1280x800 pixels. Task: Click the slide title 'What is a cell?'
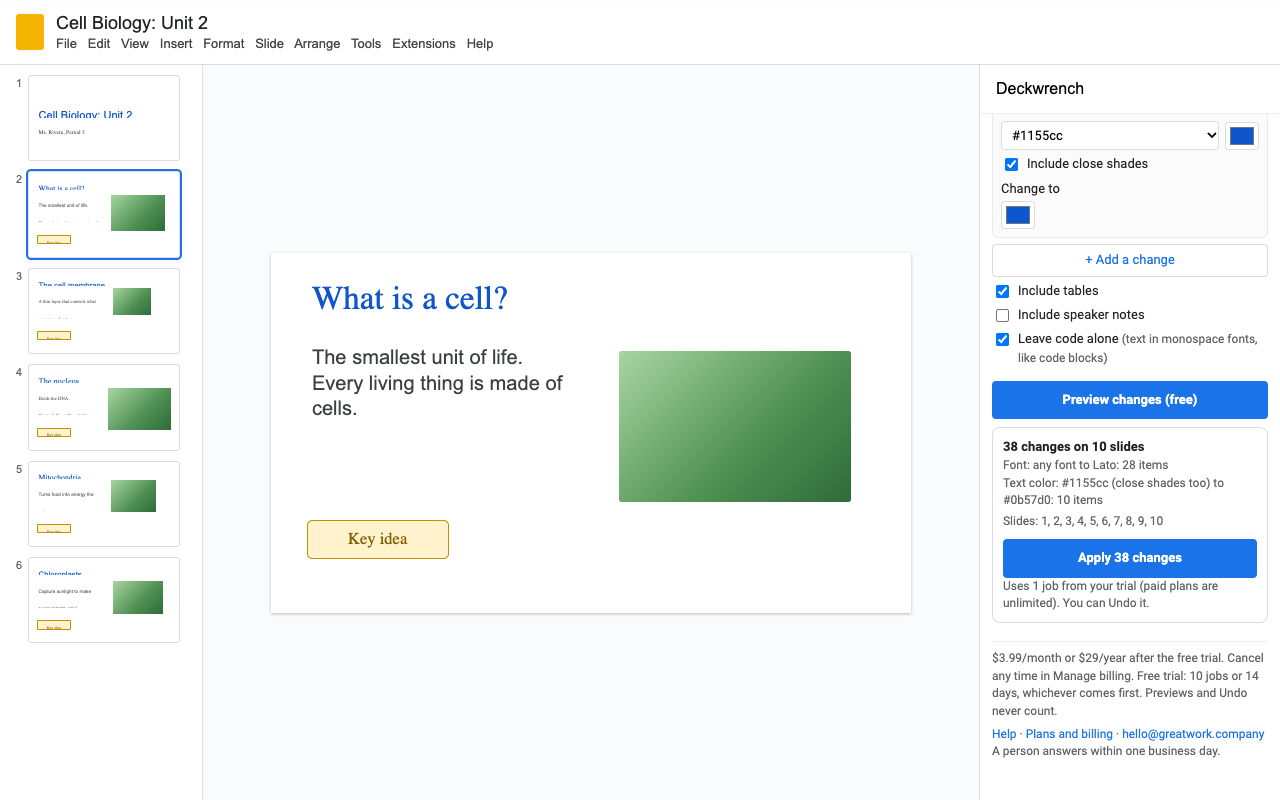tap(410, 298)
